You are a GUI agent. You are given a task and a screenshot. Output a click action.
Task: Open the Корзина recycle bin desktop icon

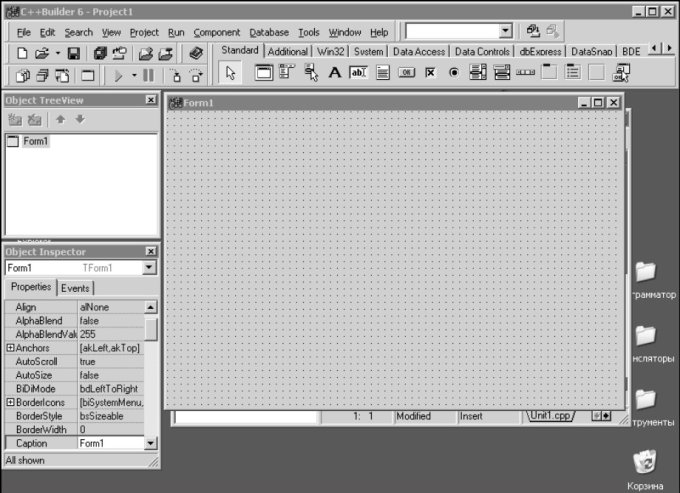pos(645,462)
